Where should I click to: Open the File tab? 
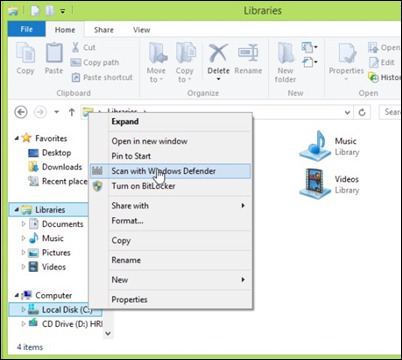click(26, 29)
